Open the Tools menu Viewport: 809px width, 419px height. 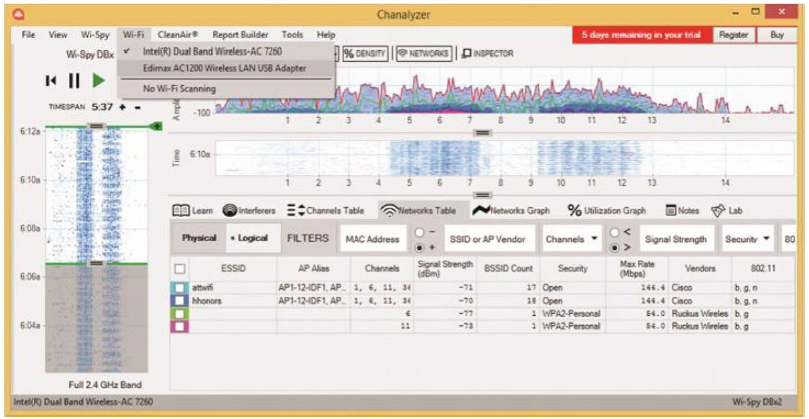point(292,35)
